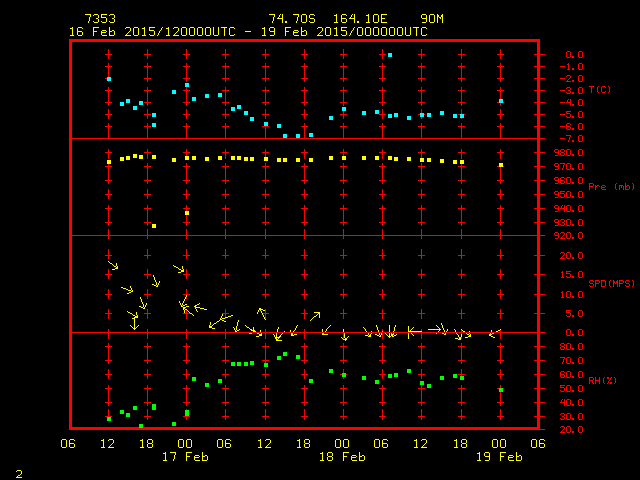Image resolution: width=640 pixels, height=480 pixels.
Task: Click the T(C) temperature axis label
Action: (x=599, y=90)
